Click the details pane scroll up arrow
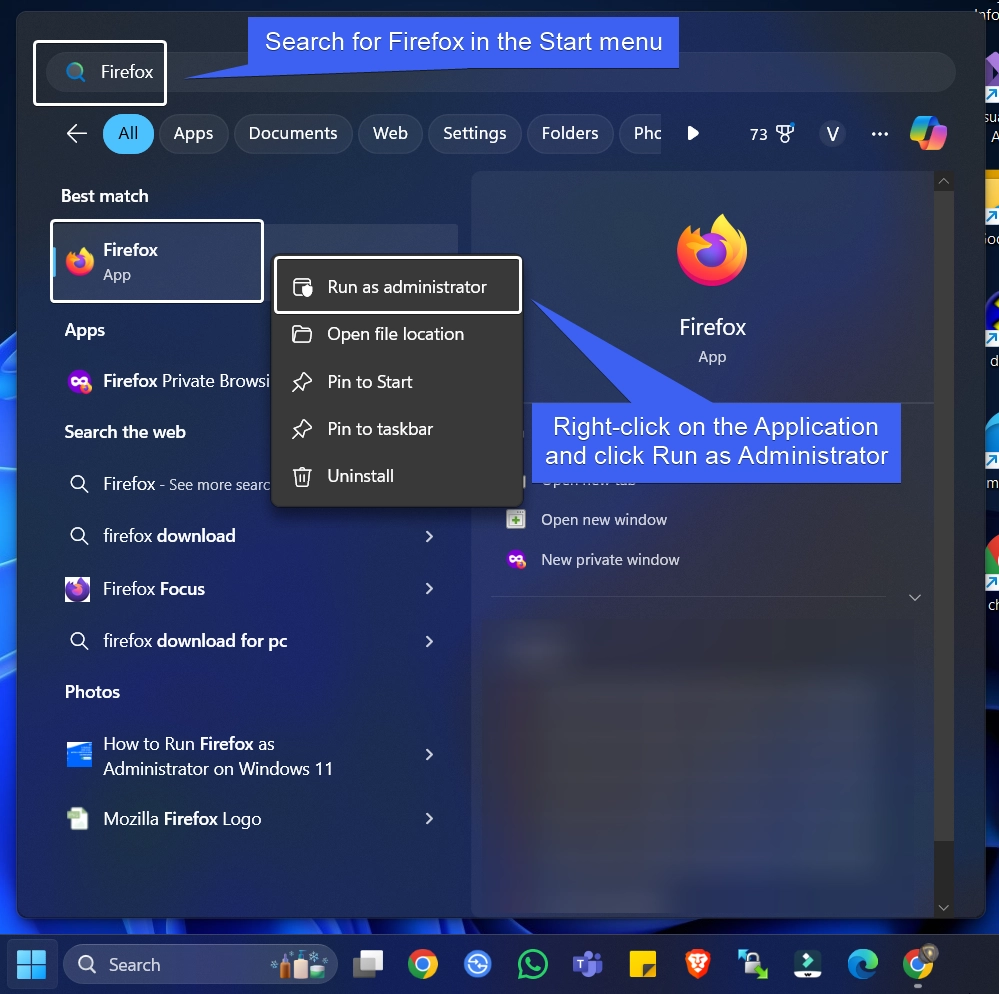The width and height of the screenshot is (999, 994). [x=944, y=182]
